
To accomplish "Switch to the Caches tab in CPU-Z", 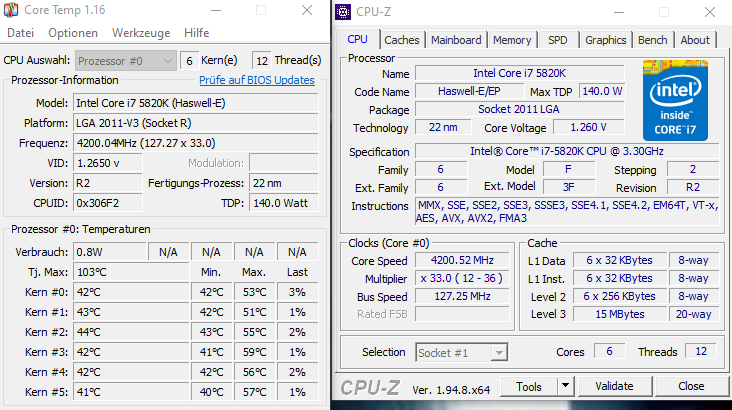I will (x=401, y=40).
